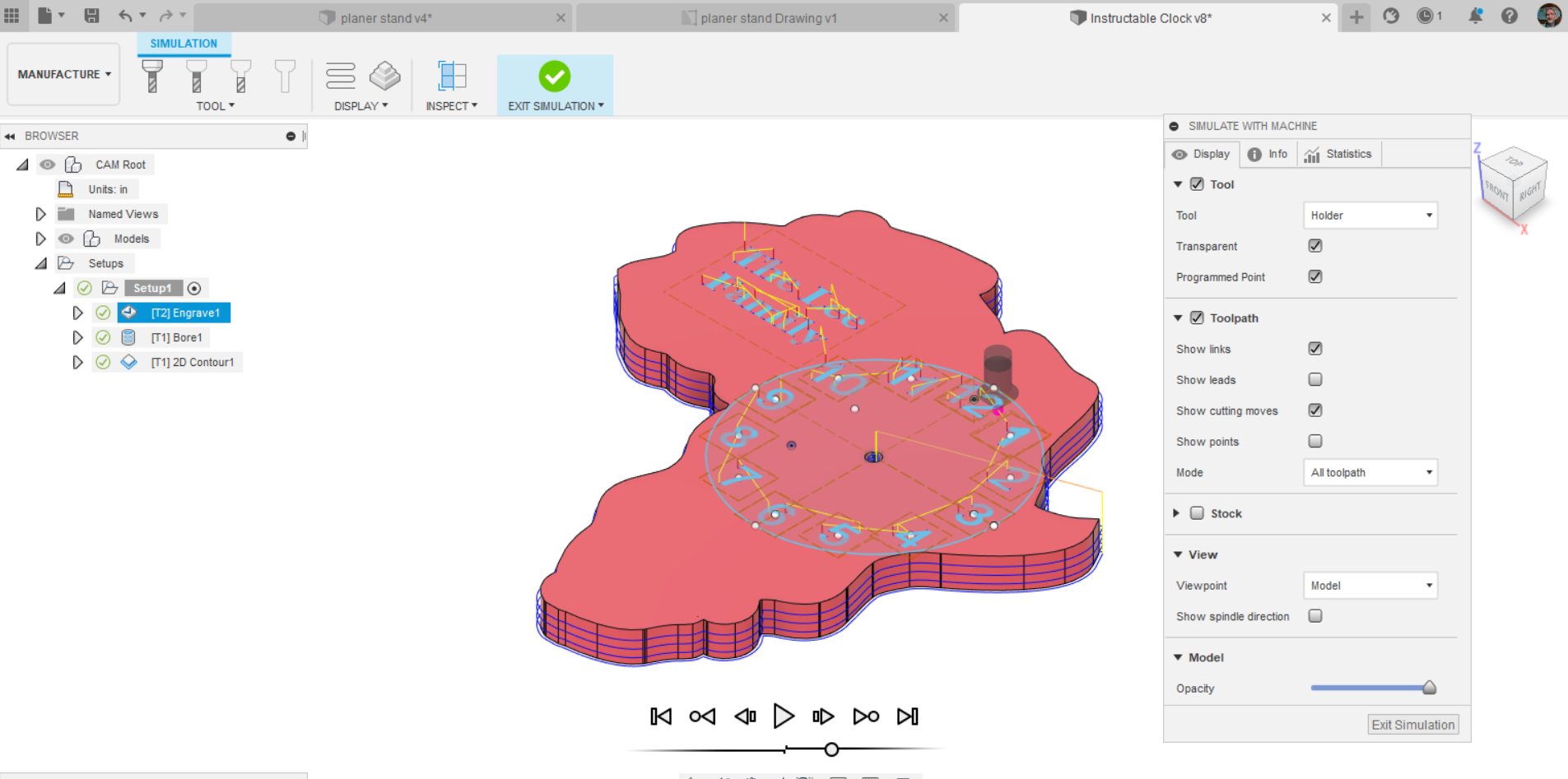
Task: Redo the last action
Action: point(166,16)
